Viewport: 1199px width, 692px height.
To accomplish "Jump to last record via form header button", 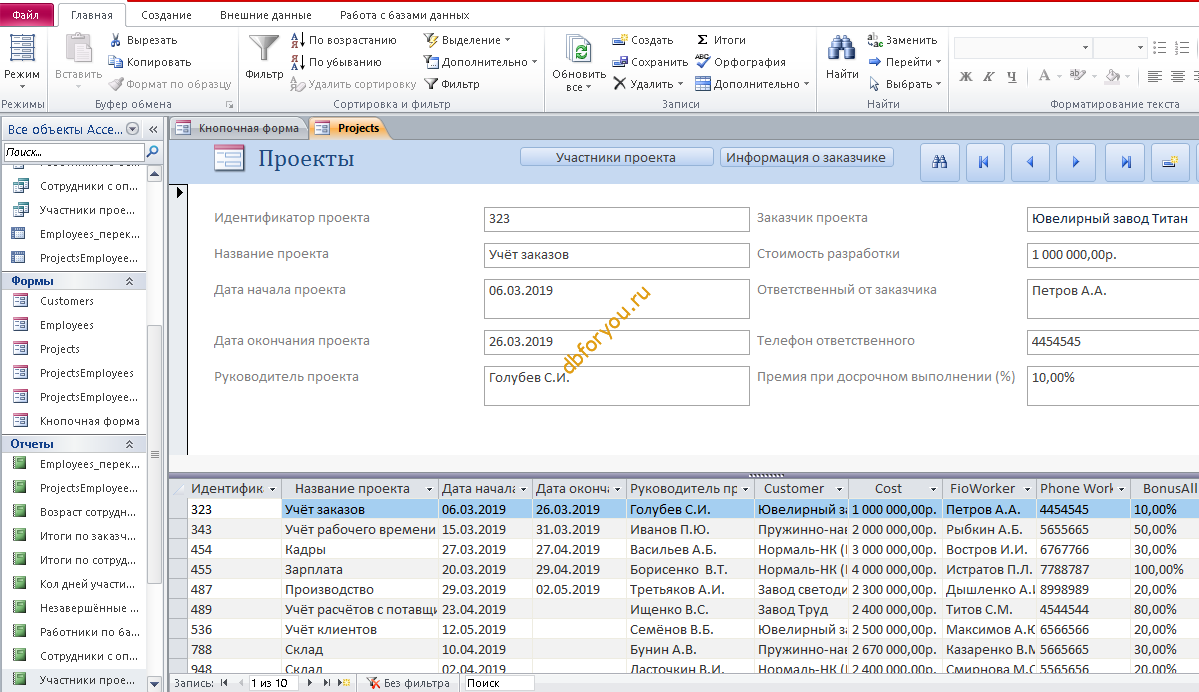I will pyautogui.click(x=1126, y=162).
